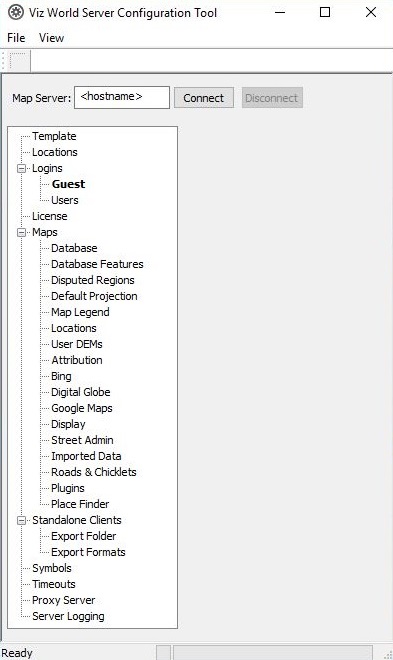This screenshot has width=393, height=660.
Task: Open Database Features settings
Action: tap(97, 264)
